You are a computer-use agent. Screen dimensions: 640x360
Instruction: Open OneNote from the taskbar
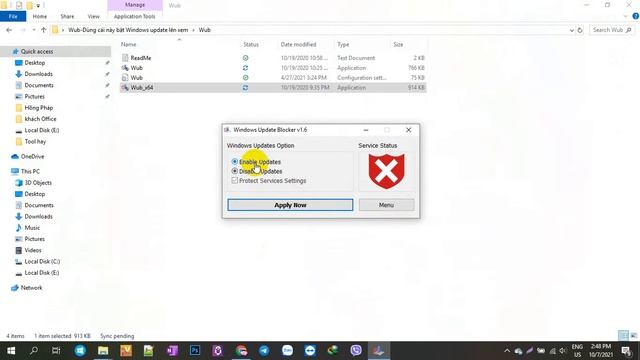(172, 351)
